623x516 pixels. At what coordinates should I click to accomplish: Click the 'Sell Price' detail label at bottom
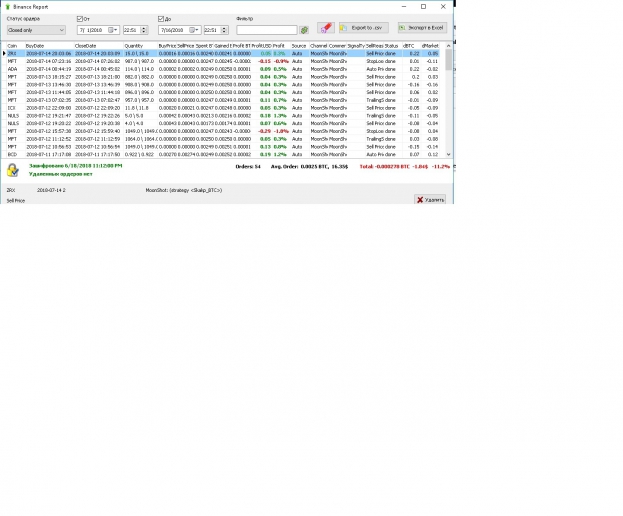coord(16,201)
